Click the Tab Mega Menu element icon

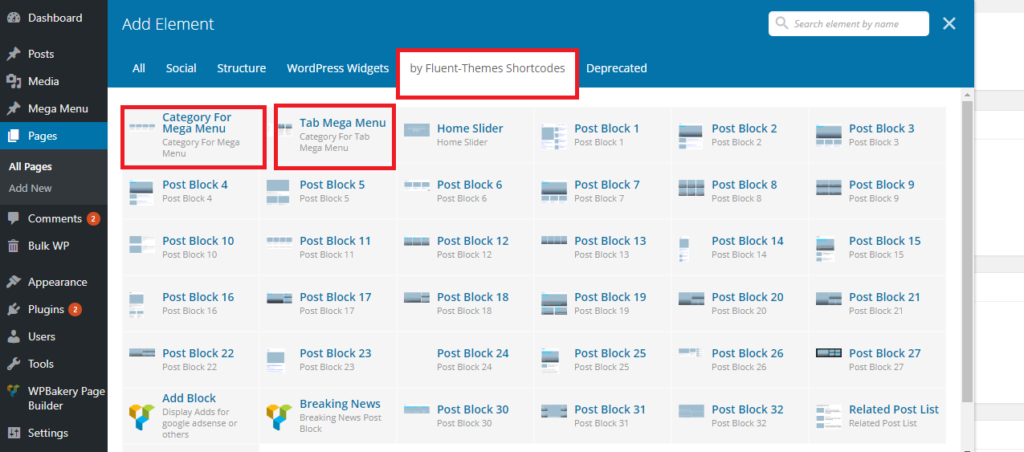(x=284, y=128)
